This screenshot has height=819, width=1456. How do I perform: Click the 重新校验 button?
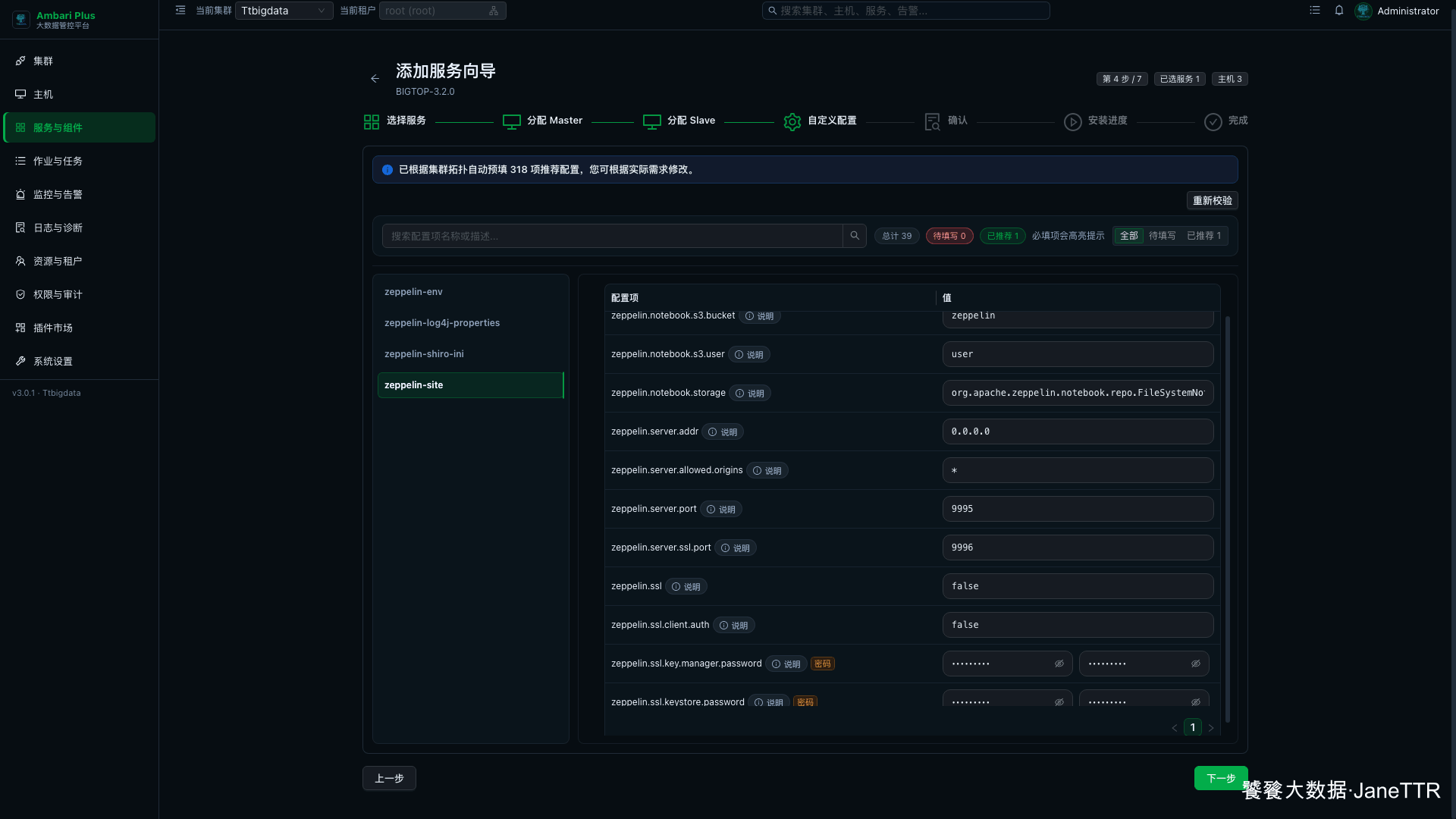coord(1212,200)
